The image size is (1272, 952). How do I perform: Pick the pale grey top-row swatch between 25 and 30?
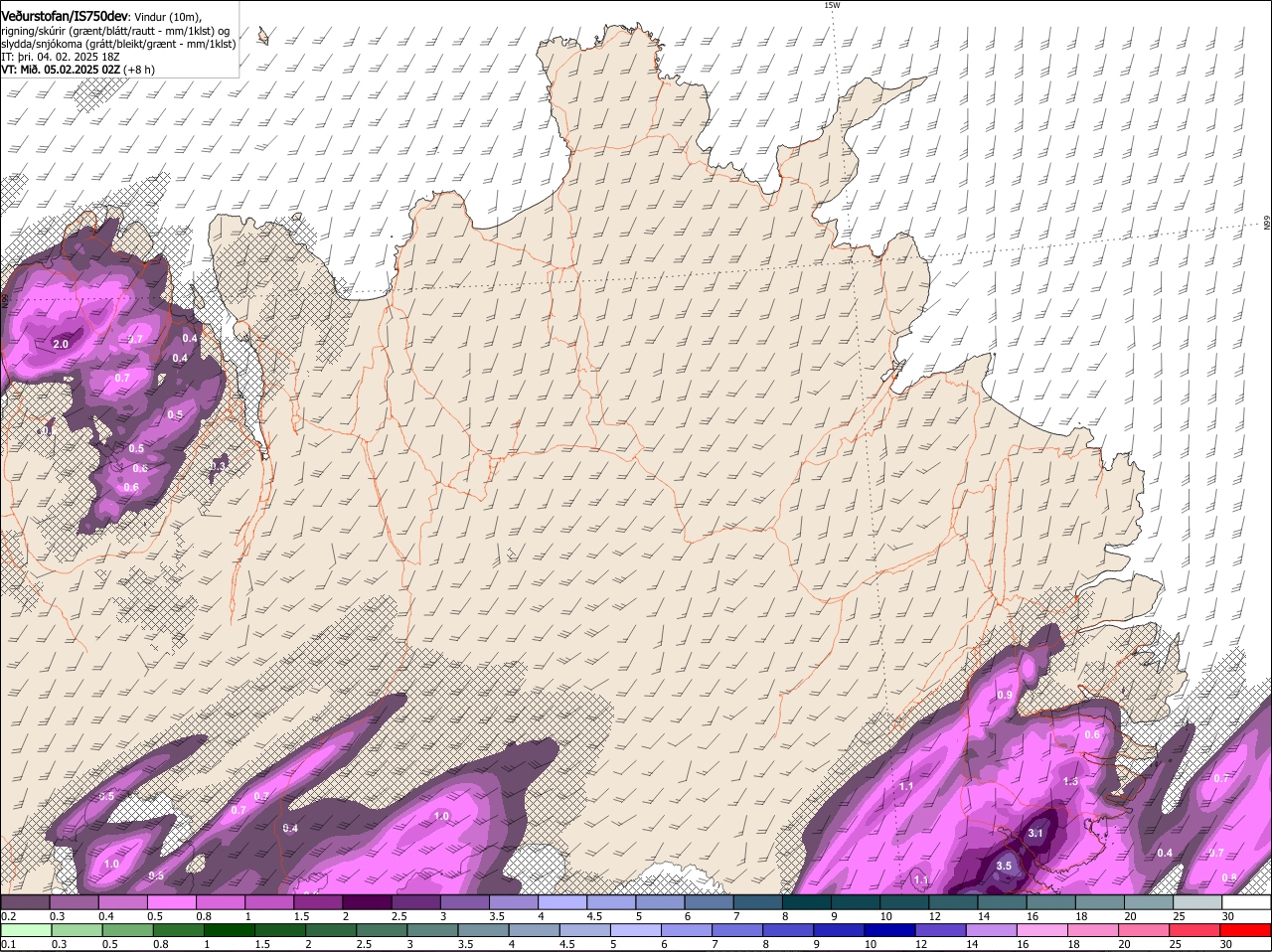tap(1197, 902)
